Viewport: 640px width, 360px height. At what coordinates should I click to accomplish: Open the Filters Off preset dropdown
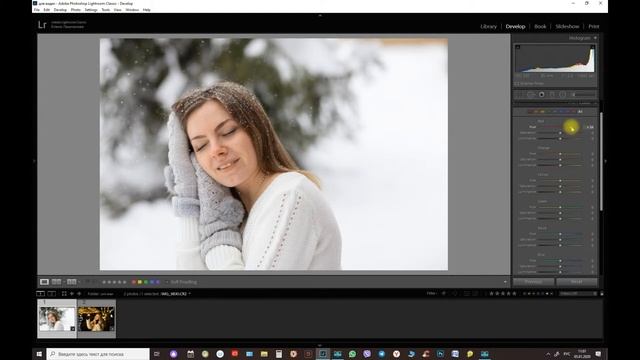pos(578,293)
